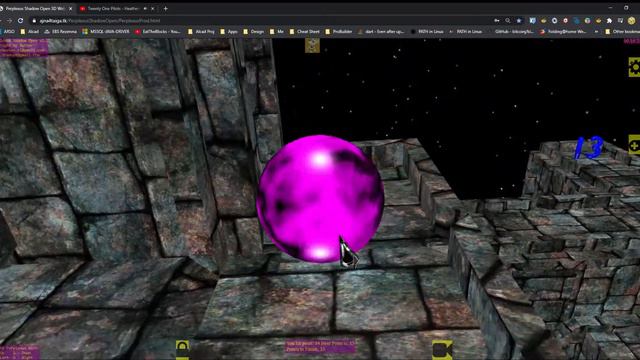Click the globe-shaped extension icon

(x=587, y=20)
